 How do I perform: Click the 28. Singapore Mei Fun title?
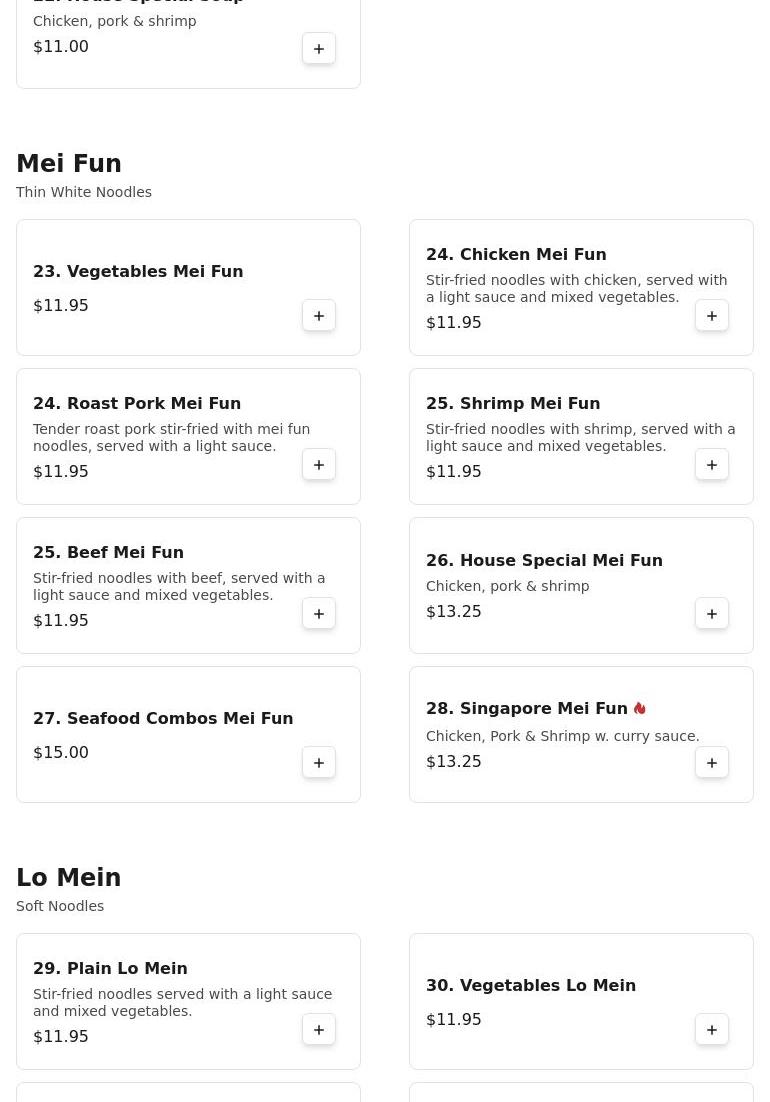click(527, 708)
